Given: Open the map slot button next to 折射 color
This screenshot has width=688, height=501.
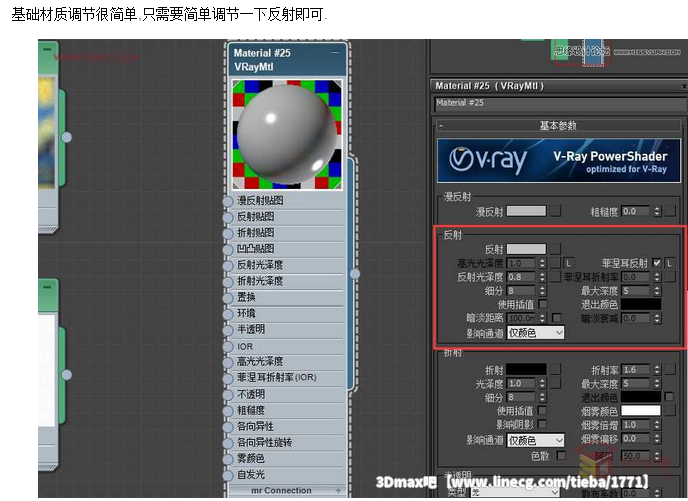Looking at the screenshot, I should [555, 369].
